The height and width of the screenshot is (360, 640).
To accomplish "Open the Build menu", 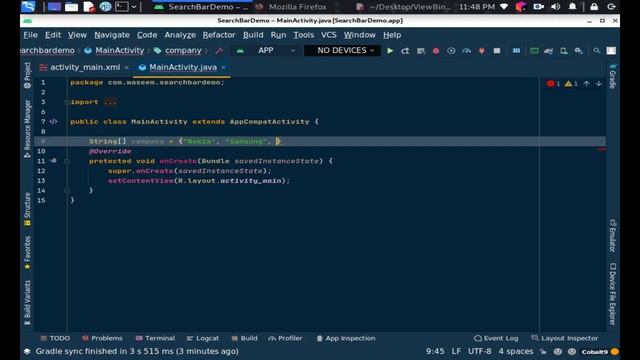I will [x=253, y=35].
